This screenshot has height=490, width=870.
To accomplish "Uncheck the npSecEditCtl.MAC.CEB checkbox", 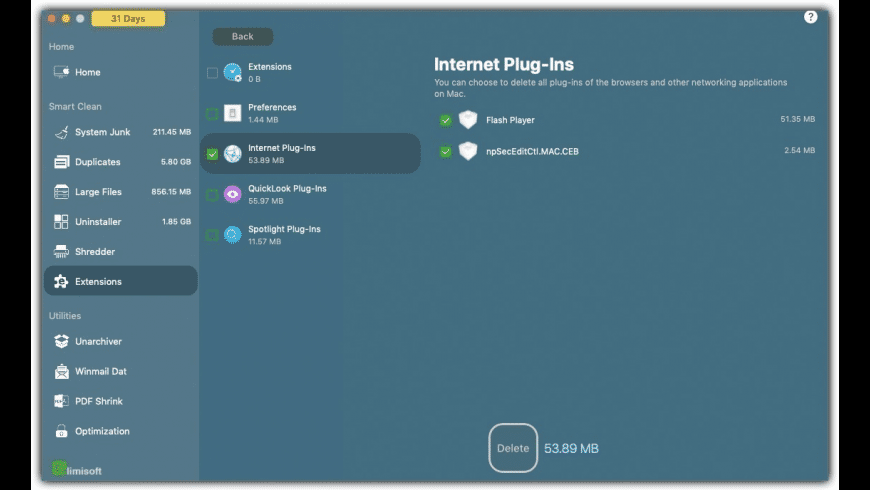I will pos(446,151).
